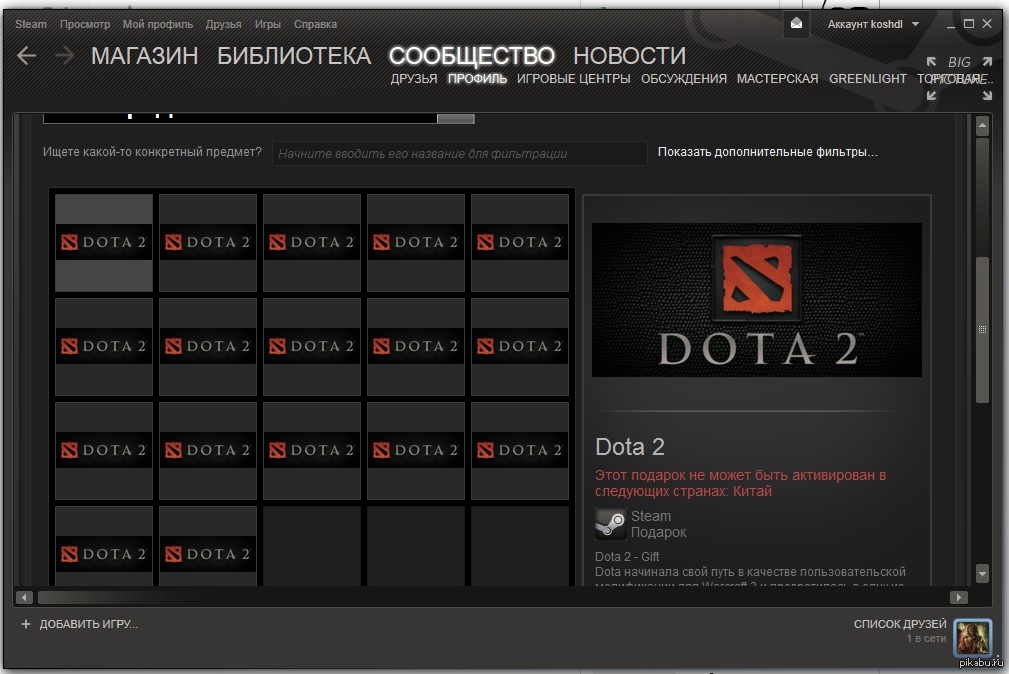Open the inbox envelope notification icon
The height and width of the screenshot is (674, 1009).
[796, 24]
